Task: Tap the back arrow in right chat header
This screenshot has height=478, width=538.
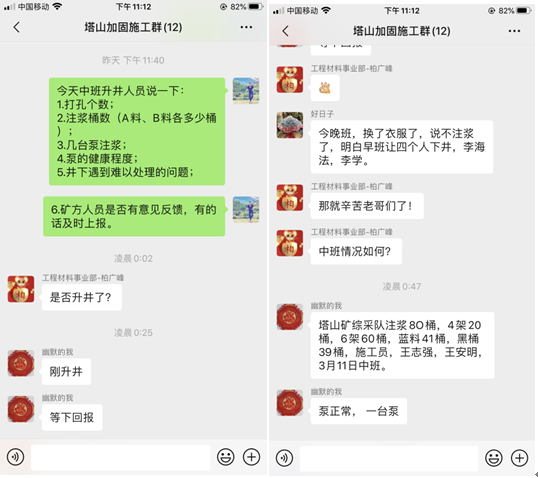Action: pos(285,31)
